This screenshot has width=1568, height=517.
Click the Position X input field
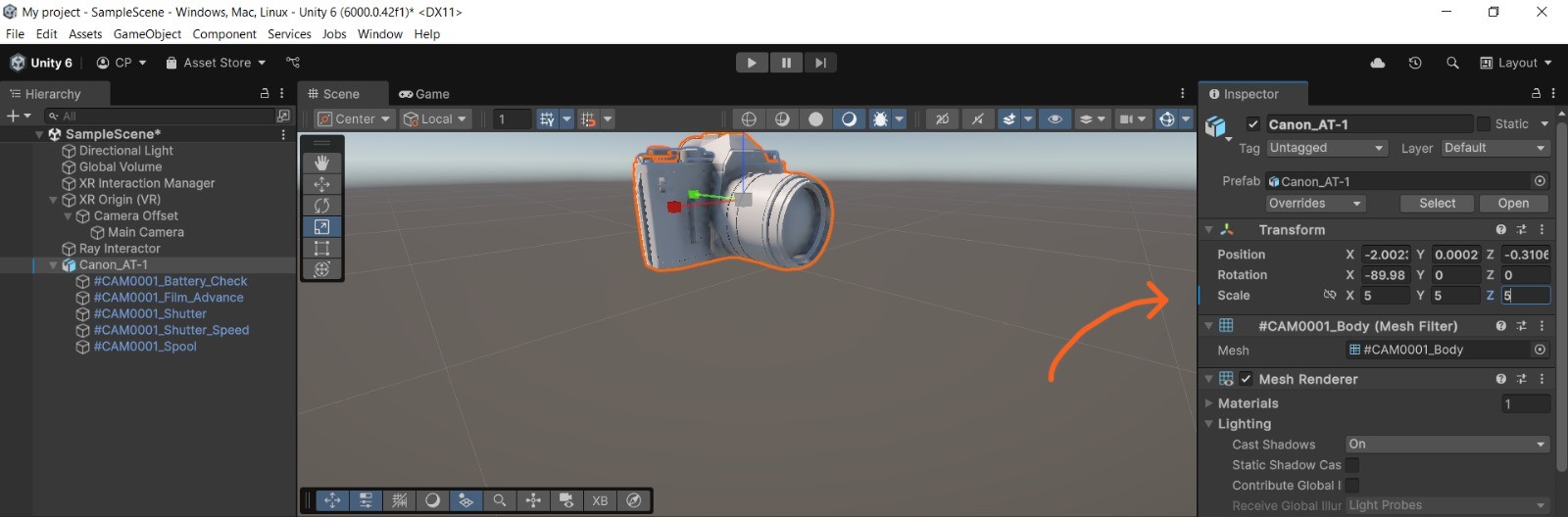tap(1386, 255)
